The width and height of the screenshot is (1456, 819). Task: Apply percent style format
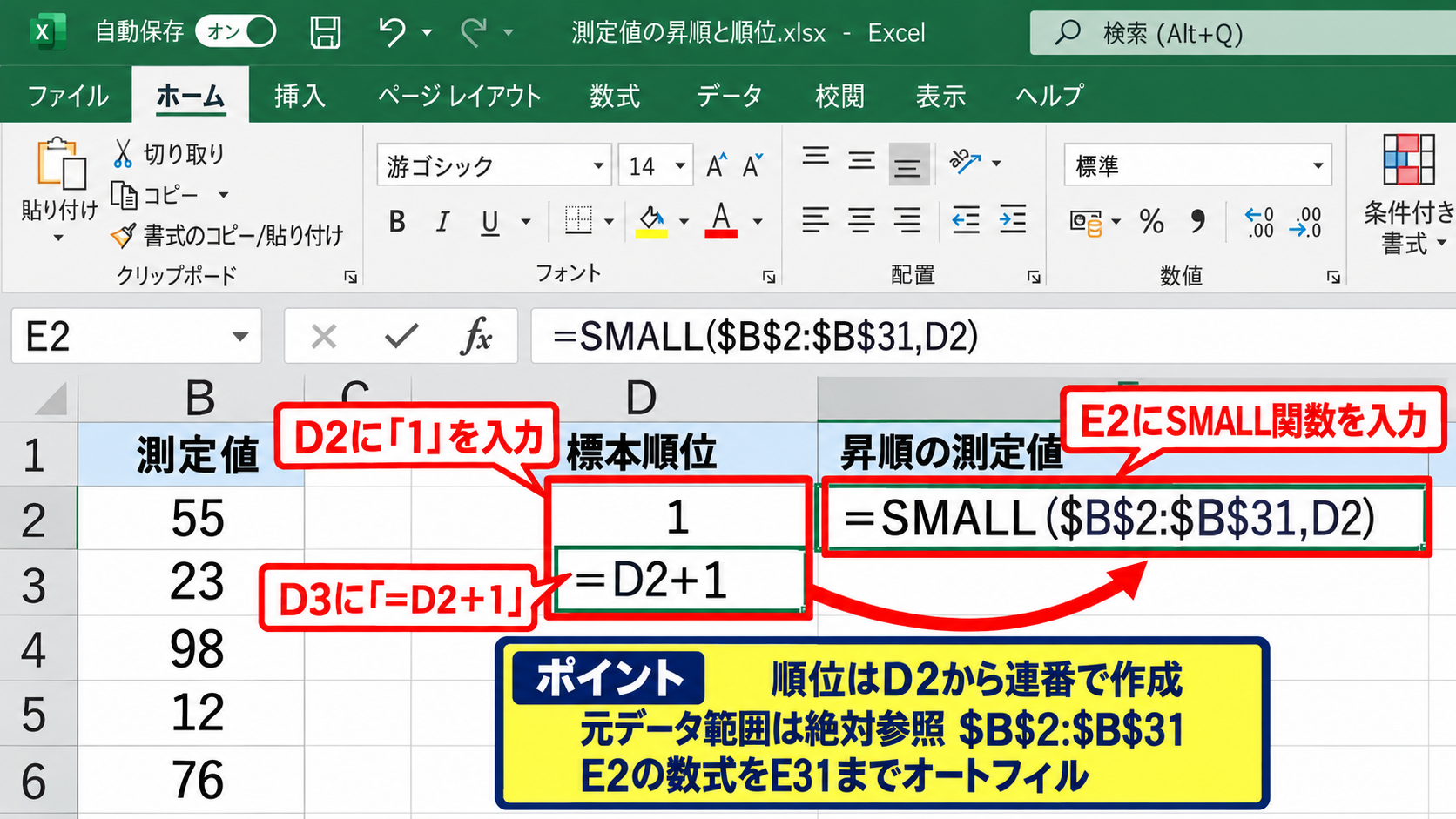1151,222
